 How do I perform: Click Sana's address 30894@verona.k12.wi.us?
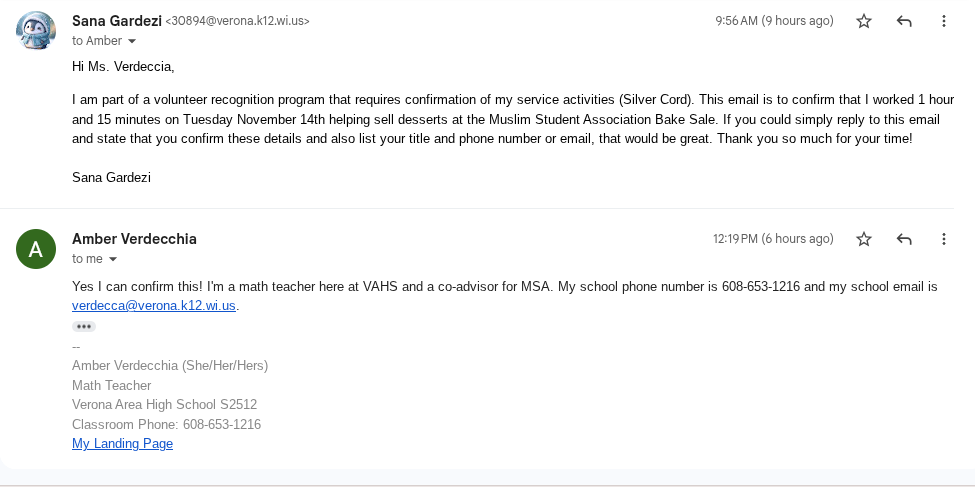[237, 21]
